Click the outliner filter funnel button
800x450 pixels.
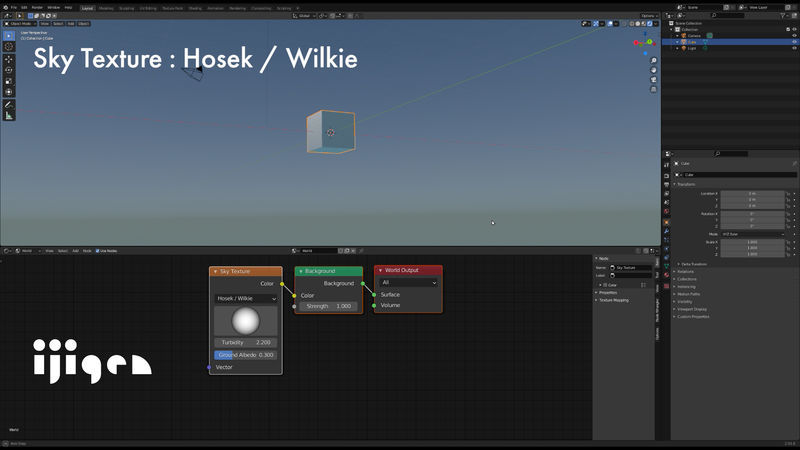click(x=783, y=16)
